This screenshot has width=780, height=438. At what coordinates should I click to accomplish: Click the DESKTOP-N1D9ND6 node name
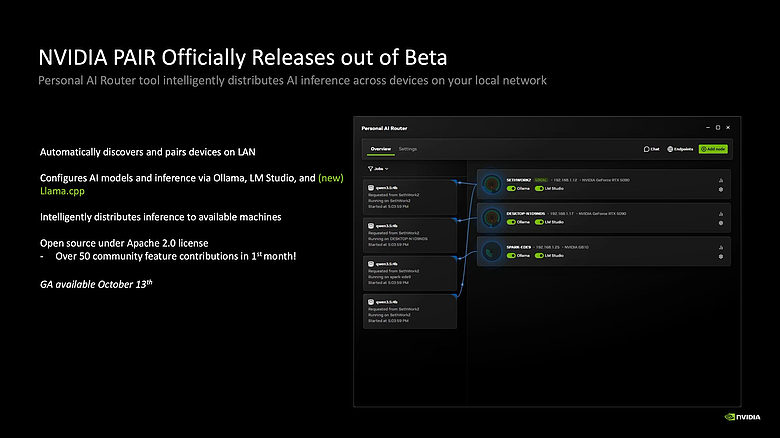pyautogui.click(x=525, y=214)
